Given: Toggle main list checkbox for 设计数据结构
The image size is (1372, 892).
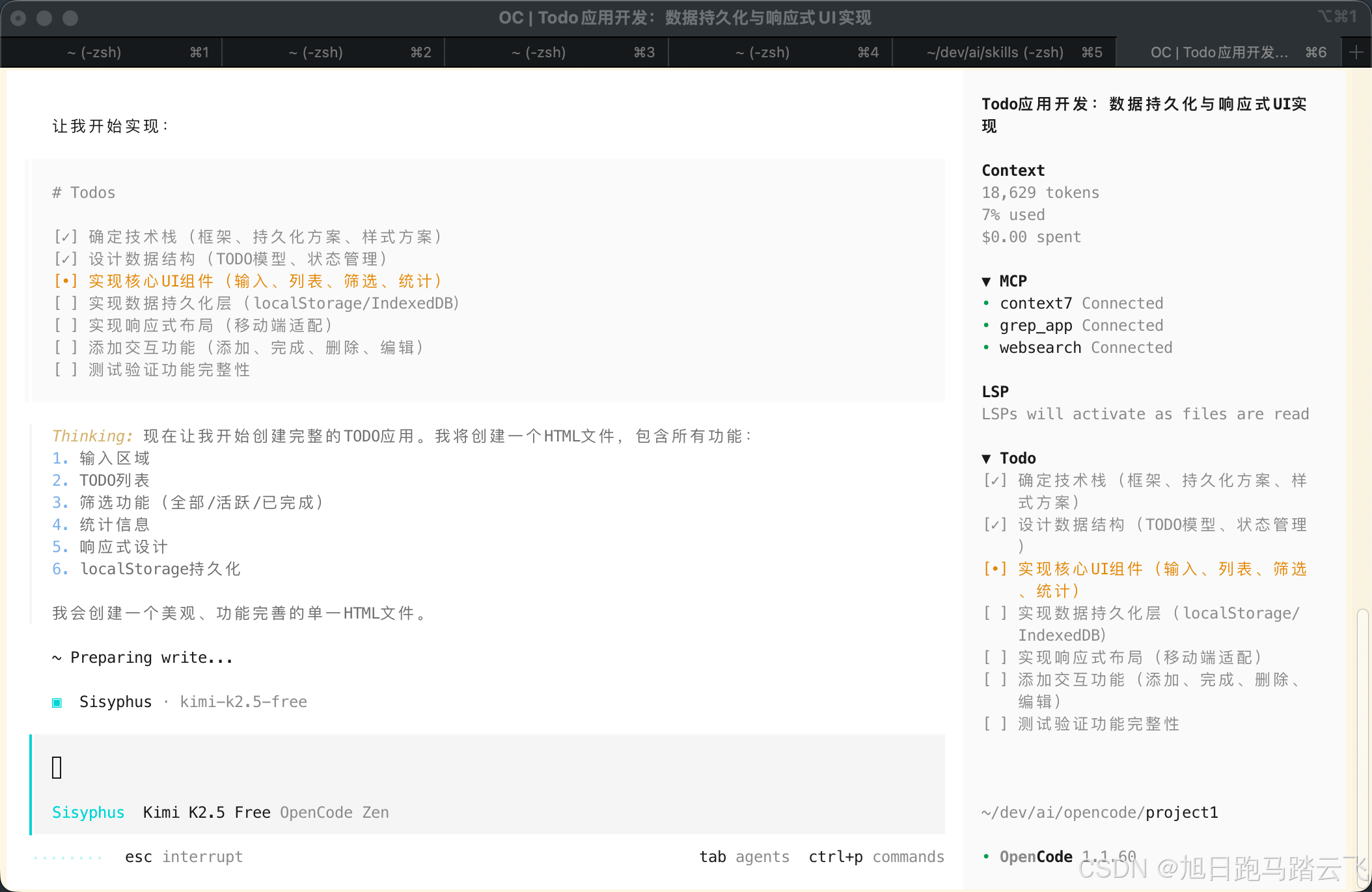Looking at the screenshot, I should click(66, 258).
